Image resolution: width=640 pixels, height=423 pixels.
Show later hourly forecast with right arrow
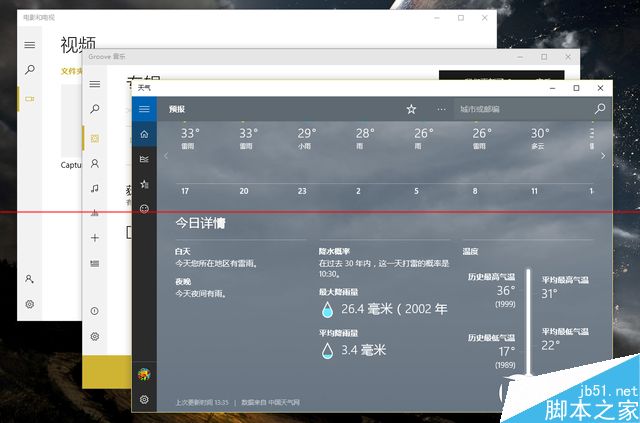[603, 156]
